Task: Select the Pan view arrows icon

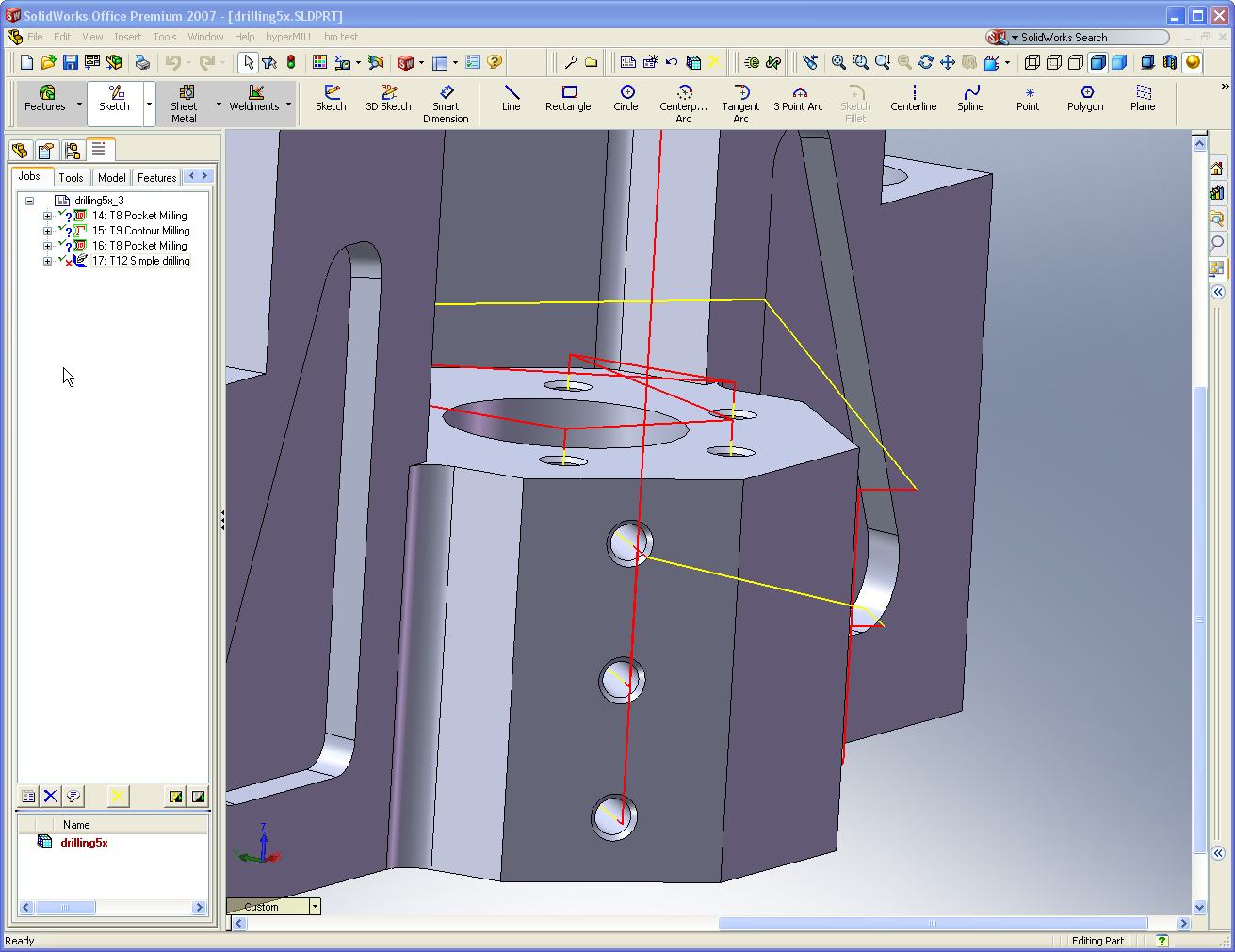Action: [x=948, y=62]
